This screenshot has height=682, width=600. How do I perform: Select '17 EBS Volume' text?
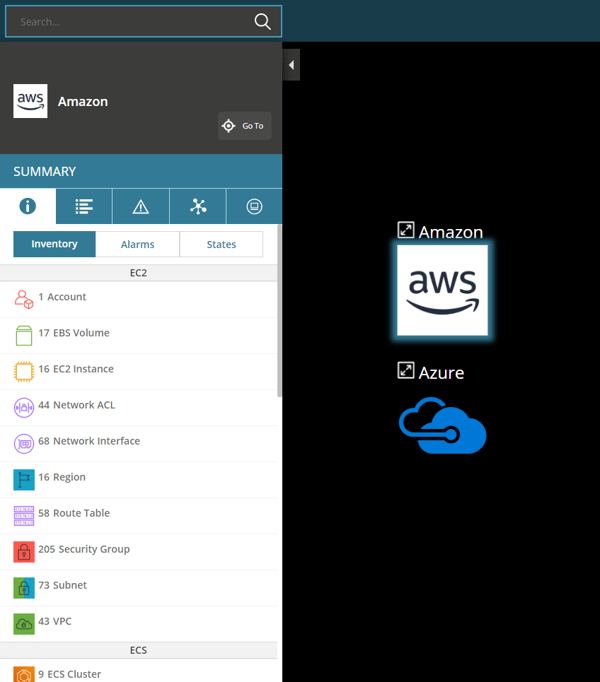(74, 333)
